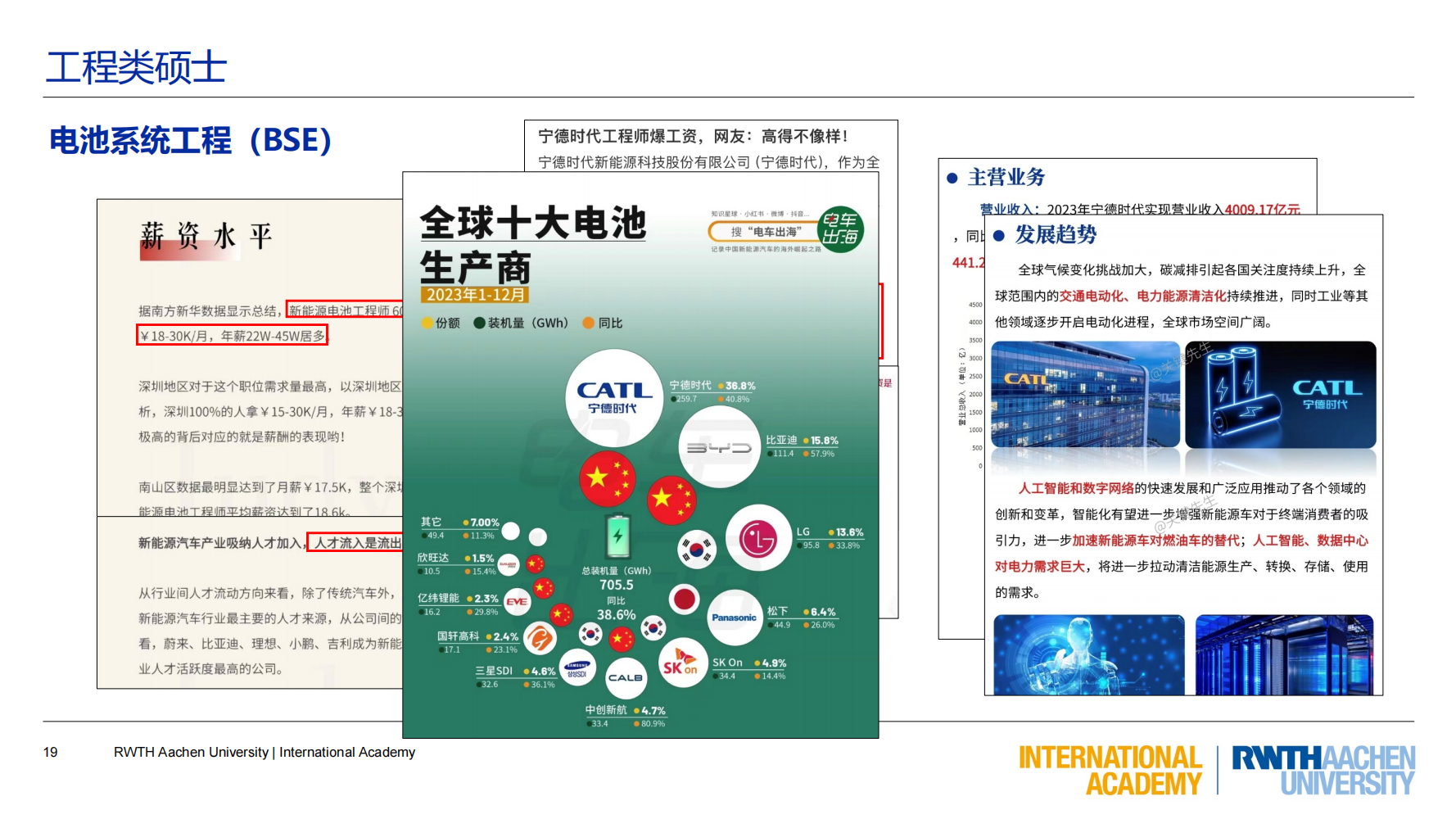Toggle the green 装机量 (GWh) legend dot
Image resolution: width=1456 pixels, height=819 pixels.
[x=479, y=323]
